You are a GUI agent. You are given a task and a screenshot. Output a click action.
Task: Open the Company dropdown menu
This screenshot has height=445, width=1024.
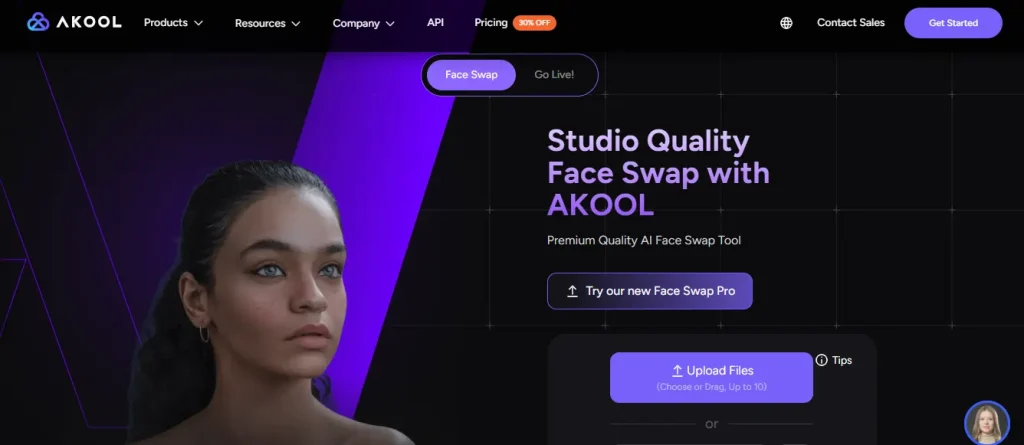tap(364, 24)
